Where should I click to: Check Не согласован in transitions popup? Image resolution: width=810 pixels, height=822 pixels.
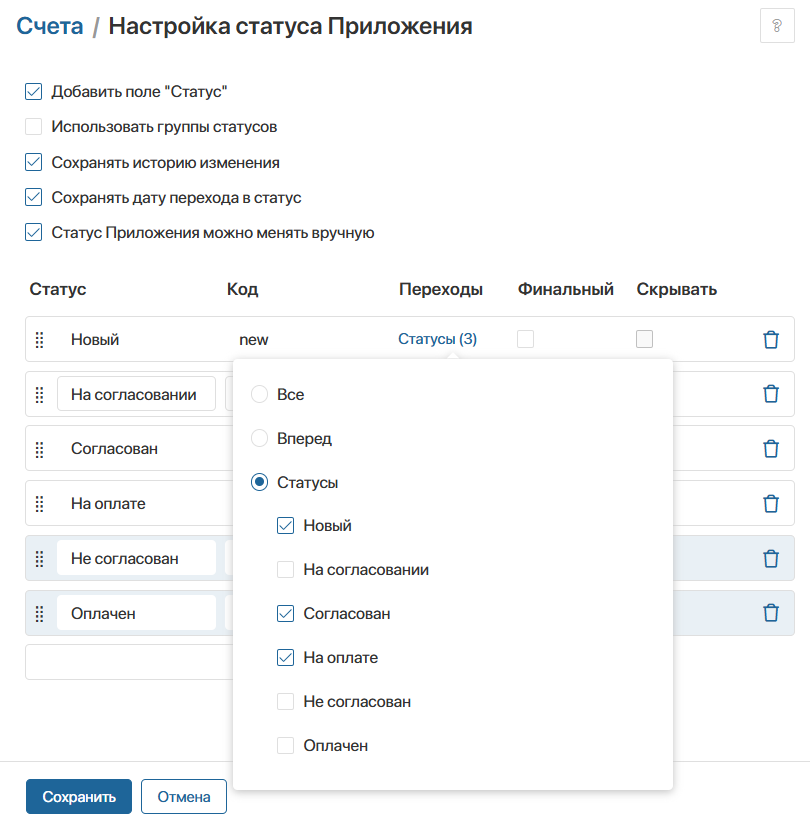[x=285, y=701]
